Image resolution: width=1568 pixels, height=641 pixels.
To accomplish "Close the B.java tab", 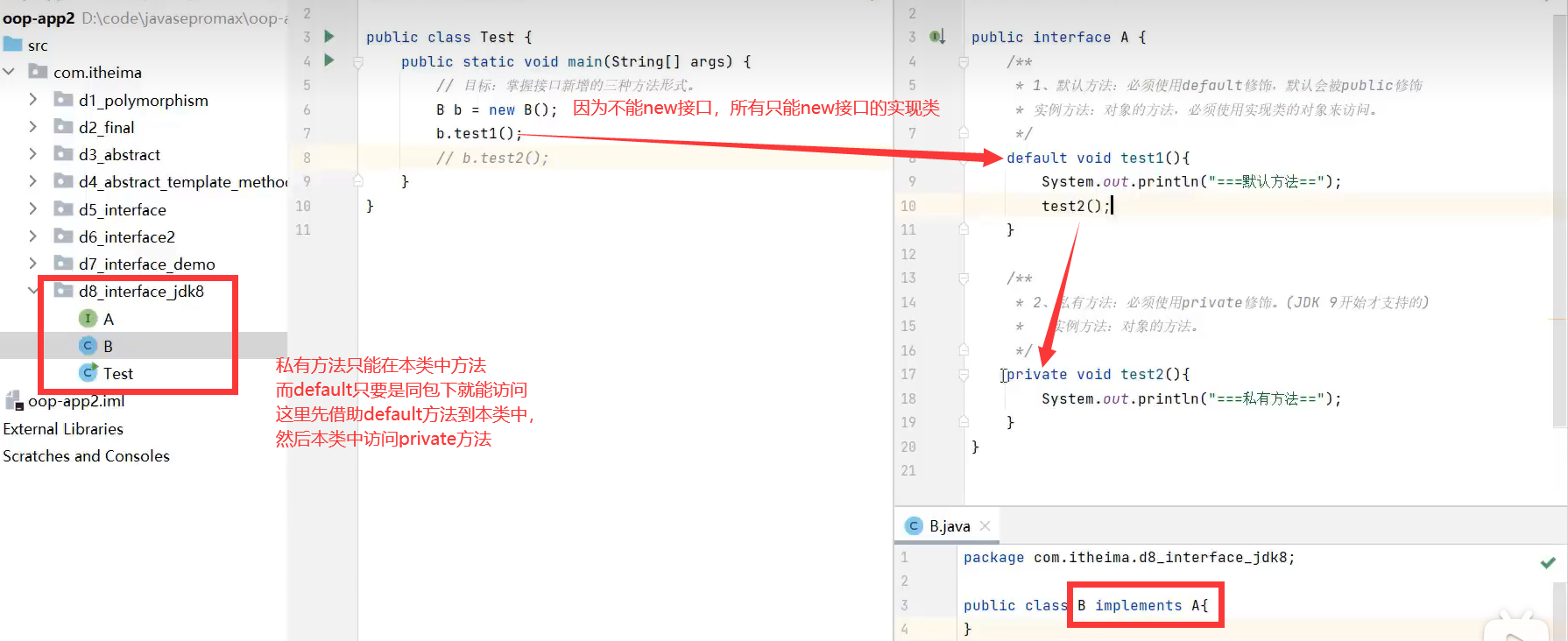I will [x=985, y=525].
